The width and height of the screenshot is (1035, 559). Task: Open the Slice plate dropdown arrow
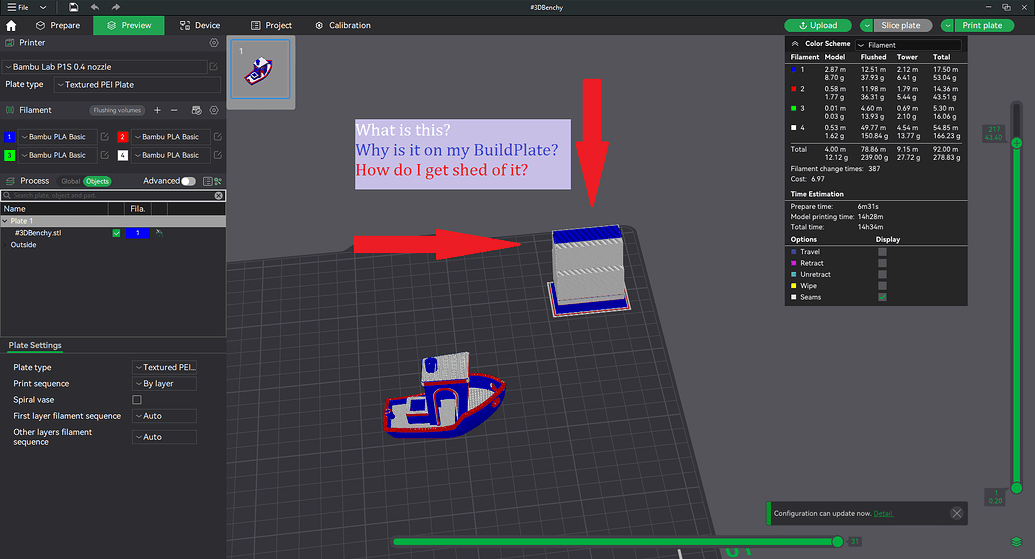pyautogui.click(x=866, y=25)
